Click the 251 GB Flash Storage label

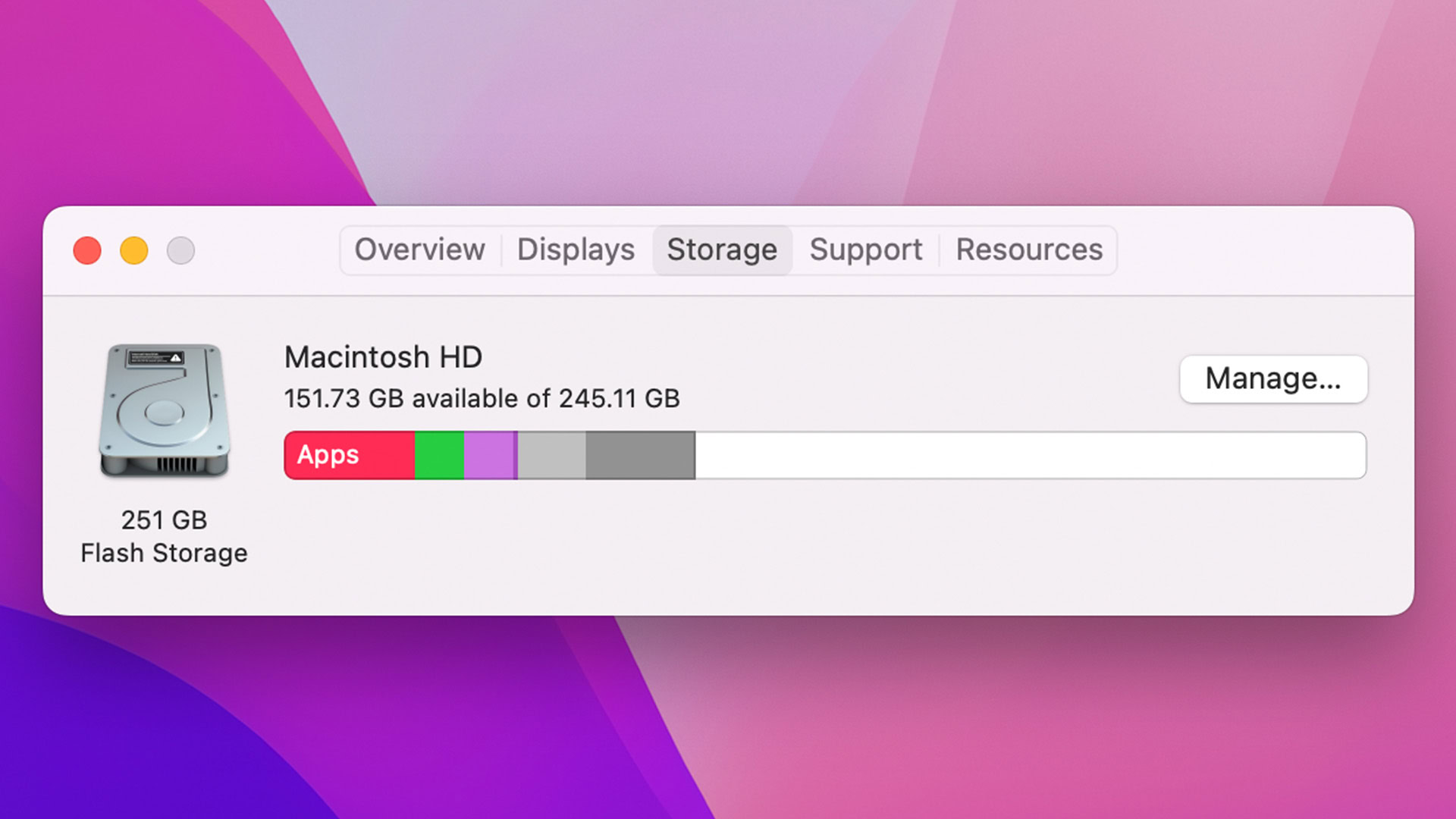coord(164,537)
